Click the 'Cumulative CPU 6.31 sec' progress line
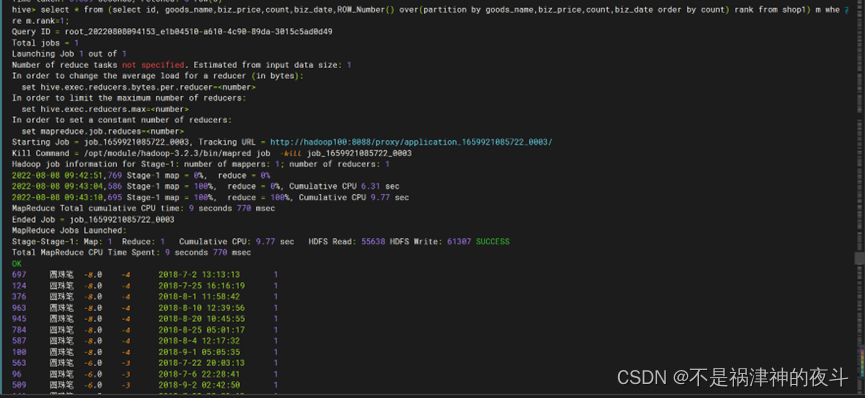Viewport: 865px width, 398px height. pyautogui.click(x=206, y=187)
